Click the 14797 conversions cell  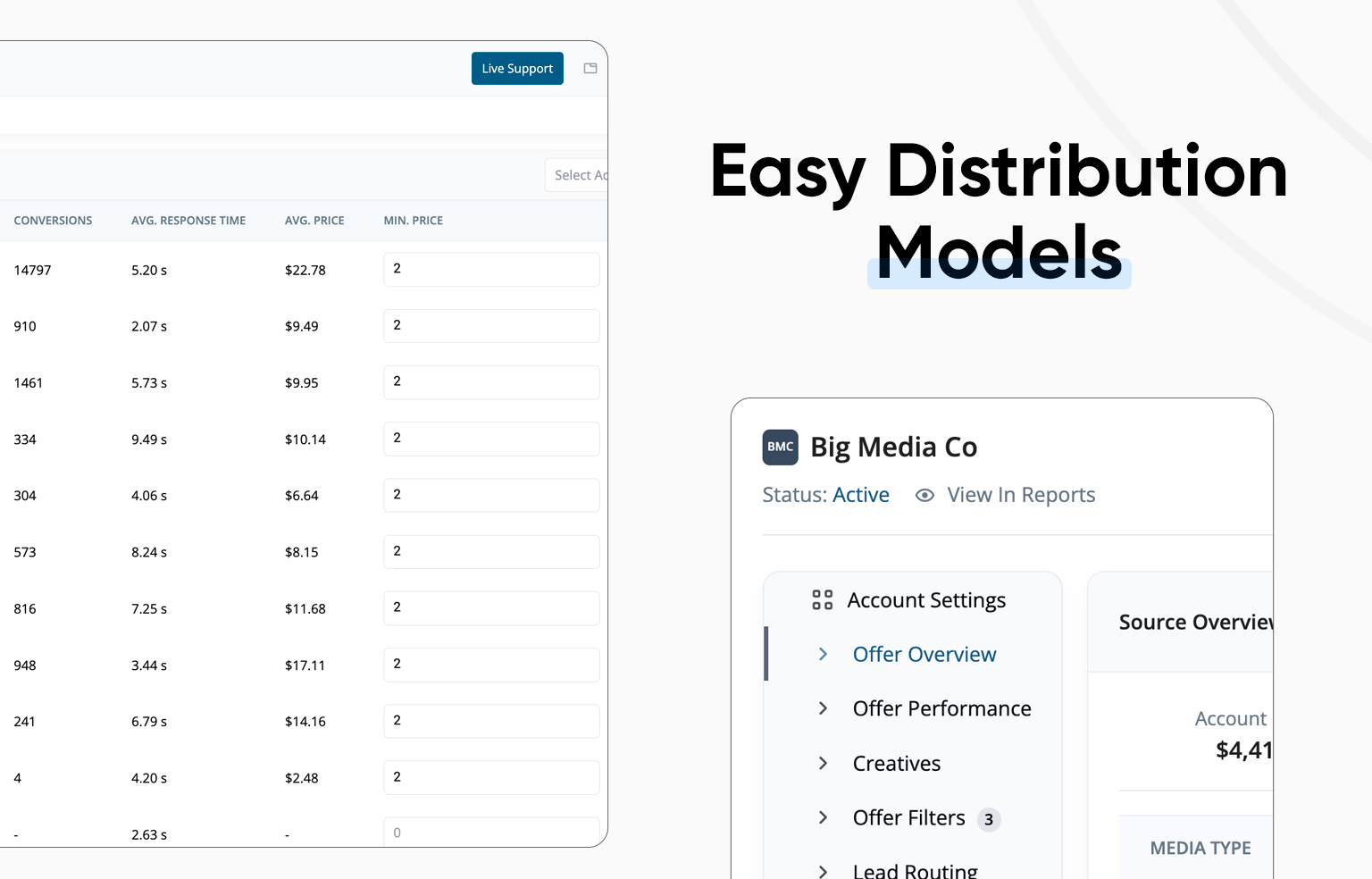32,270
